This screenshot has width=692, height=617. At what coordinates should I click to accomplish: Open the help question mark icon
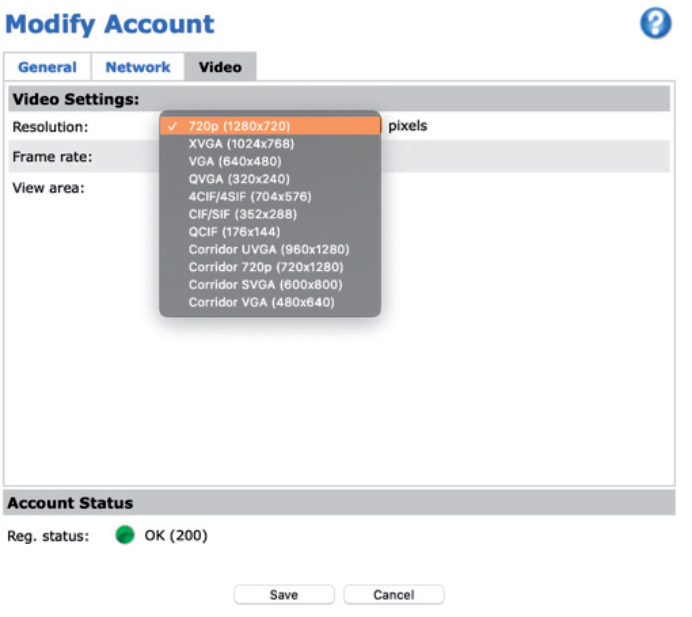(x=655, y=25)
